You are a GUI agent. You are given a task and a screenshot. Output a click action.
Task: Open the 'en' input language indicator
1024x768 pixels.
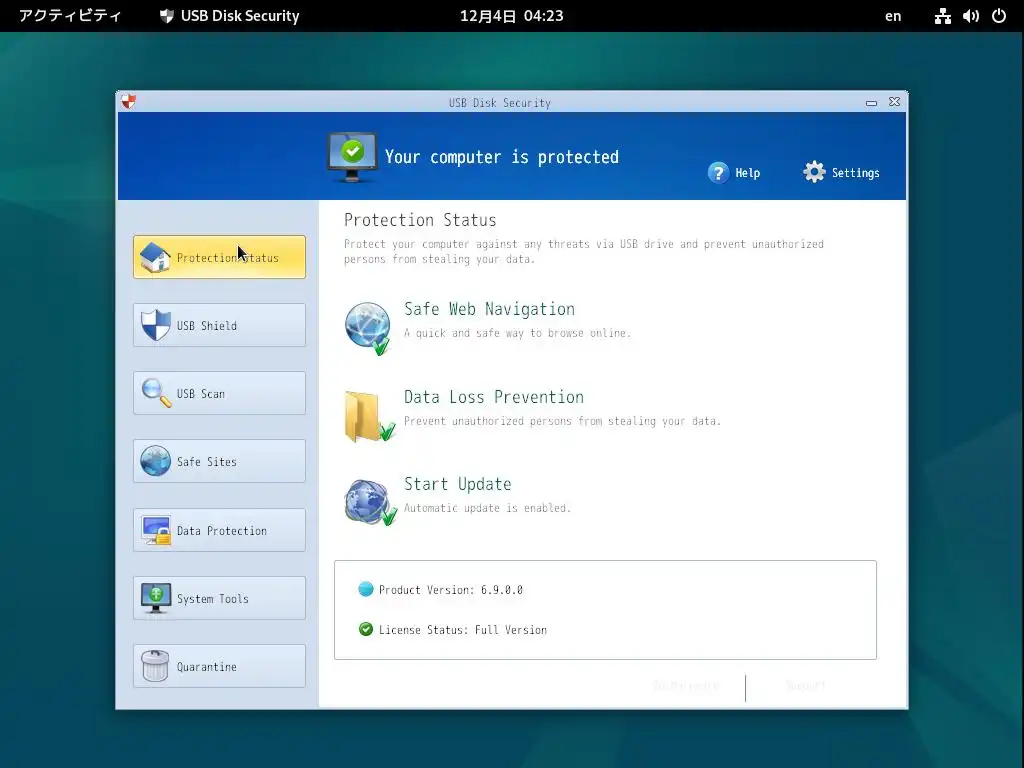pos(893,16)
